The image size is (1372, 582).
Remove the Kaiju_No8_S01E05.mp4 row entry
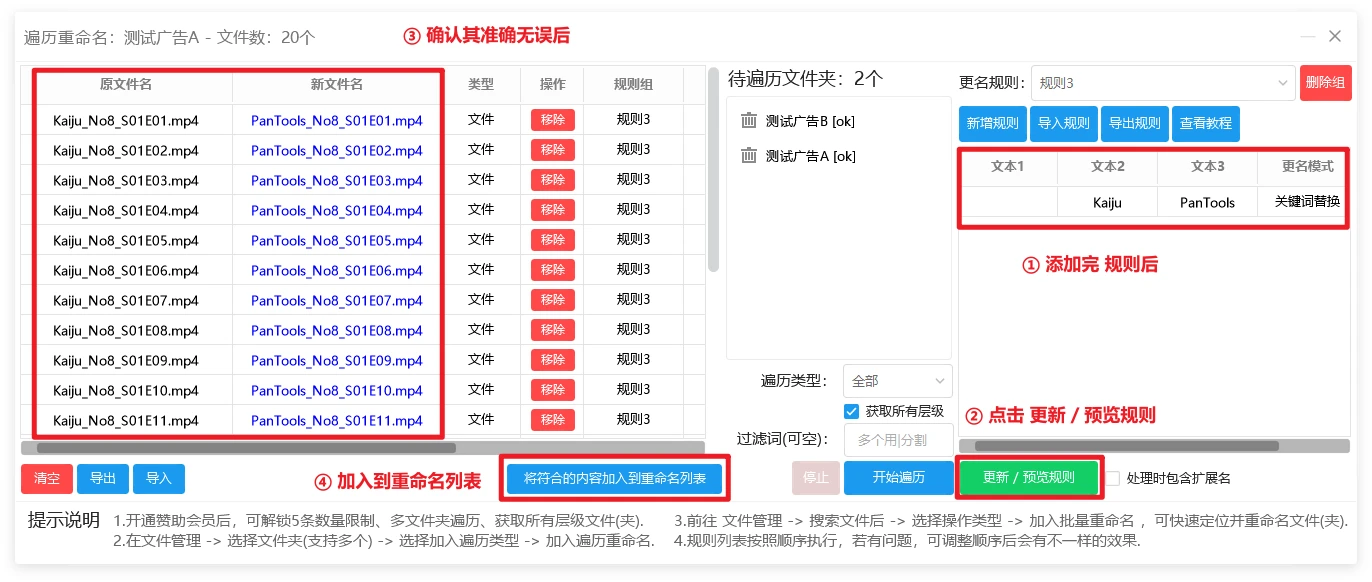tap(552, 240)
